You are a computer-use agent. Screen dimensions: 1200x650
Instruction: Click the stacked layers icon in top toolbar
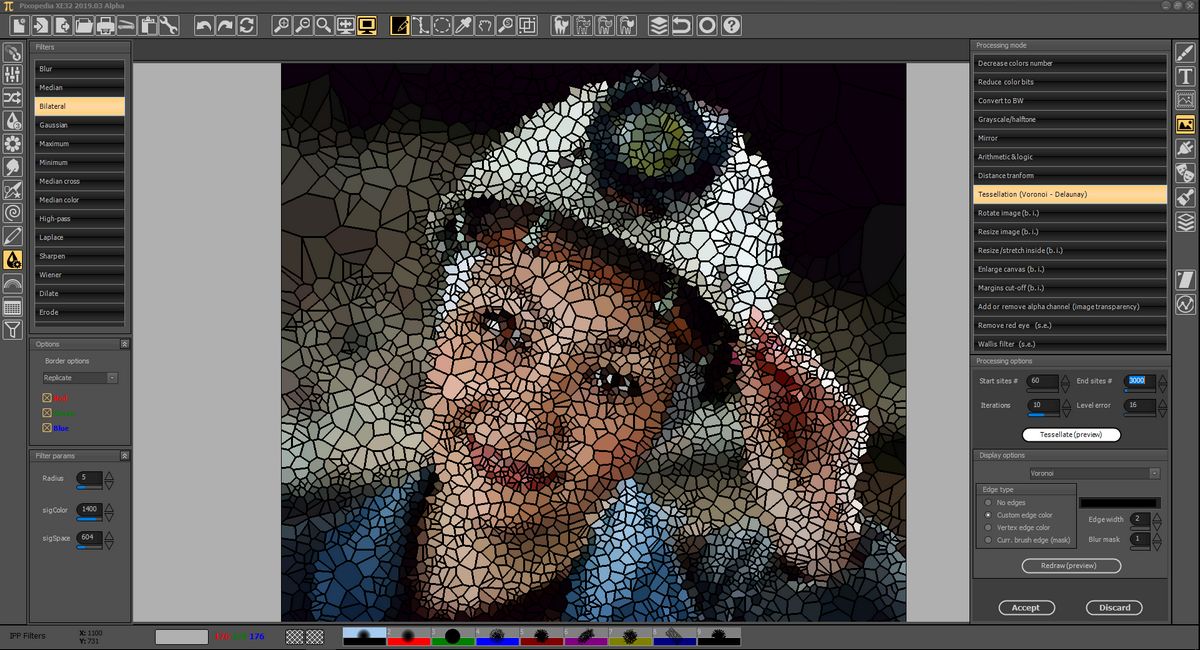(658, 26)
